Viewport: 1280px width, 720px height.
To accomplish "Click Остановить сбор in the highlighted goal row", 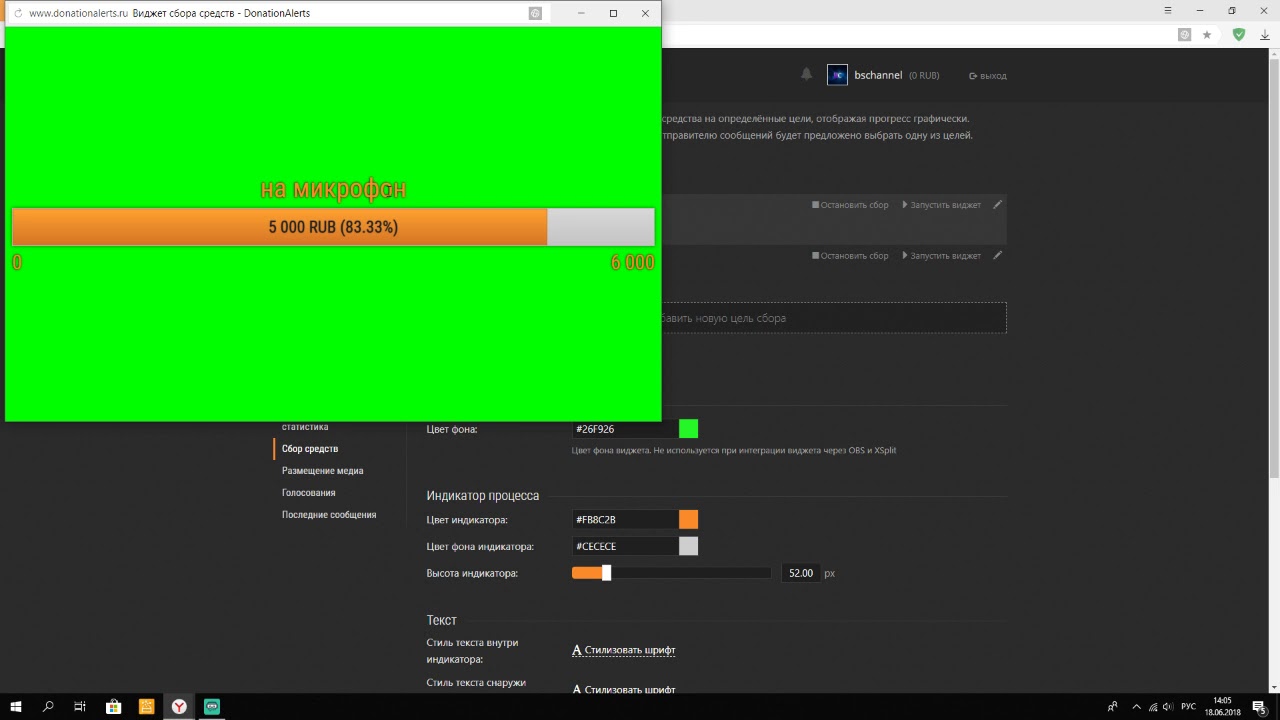I will (850, 205).
